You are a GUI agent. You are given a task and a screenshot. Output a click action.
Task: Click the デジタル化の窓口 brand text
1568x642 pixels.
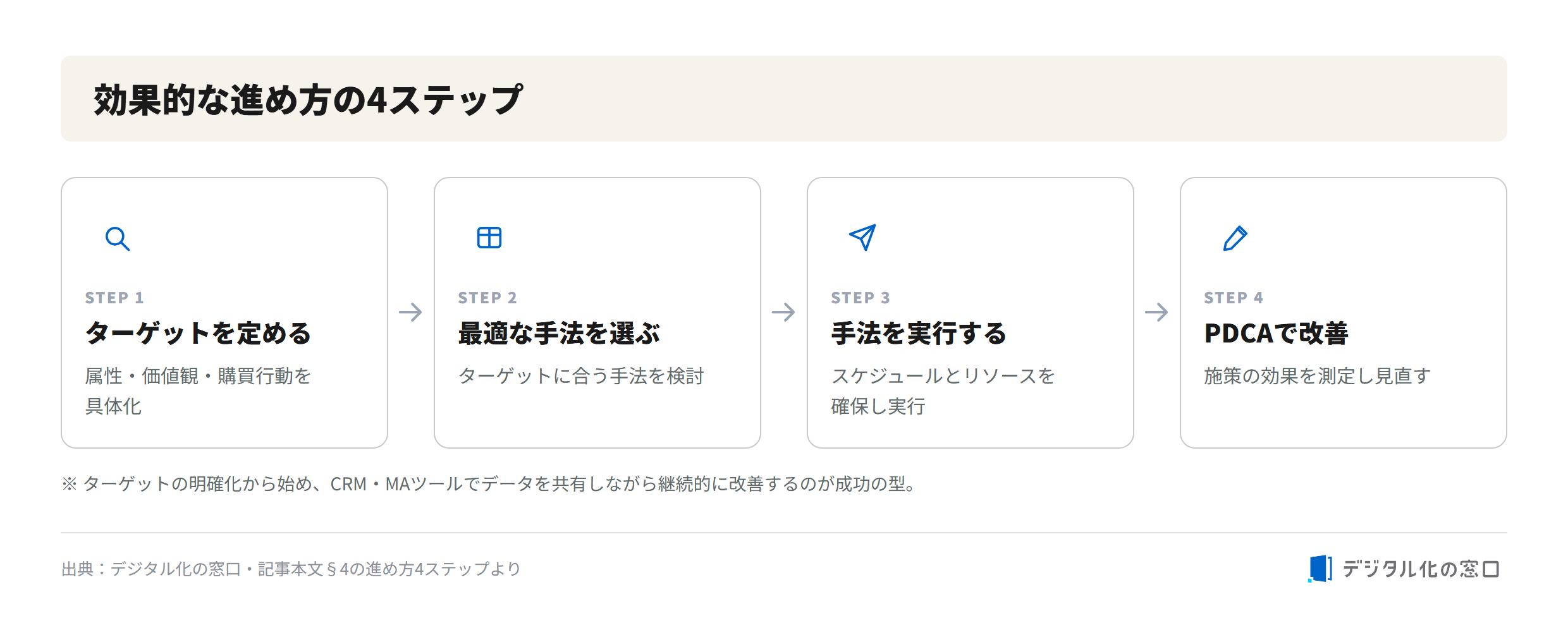(1421, 569)
